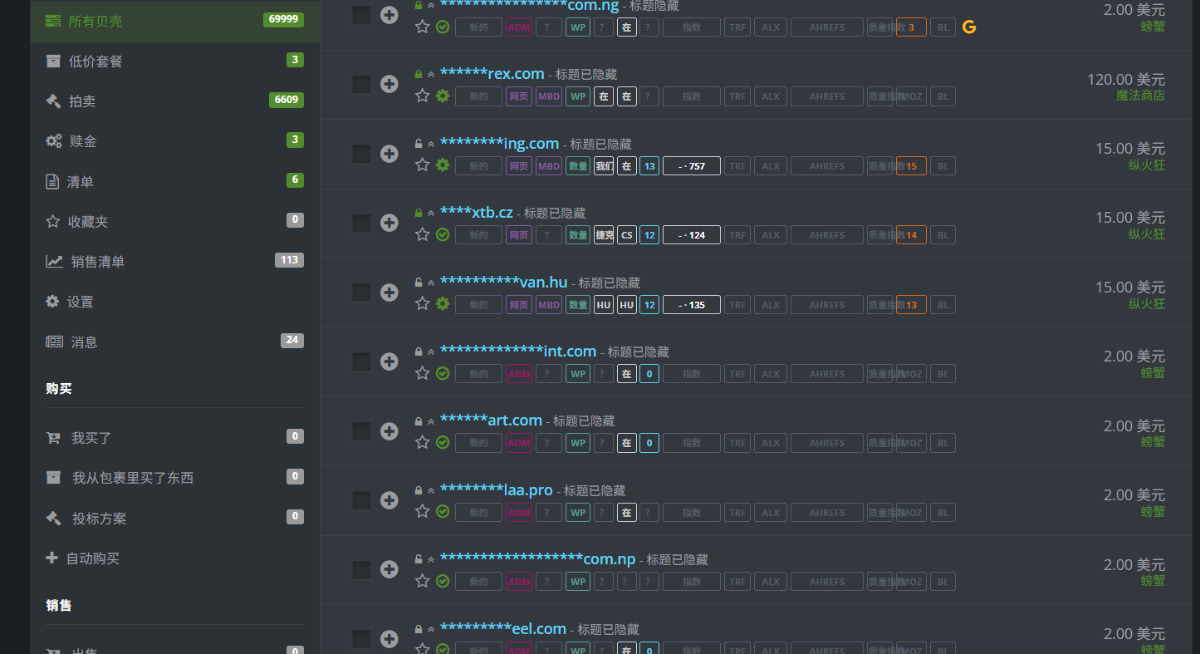The height and width of the screenshot is (654, 1200).
Task: Click the 自动购买 sidebar entry
Action: 92,558
